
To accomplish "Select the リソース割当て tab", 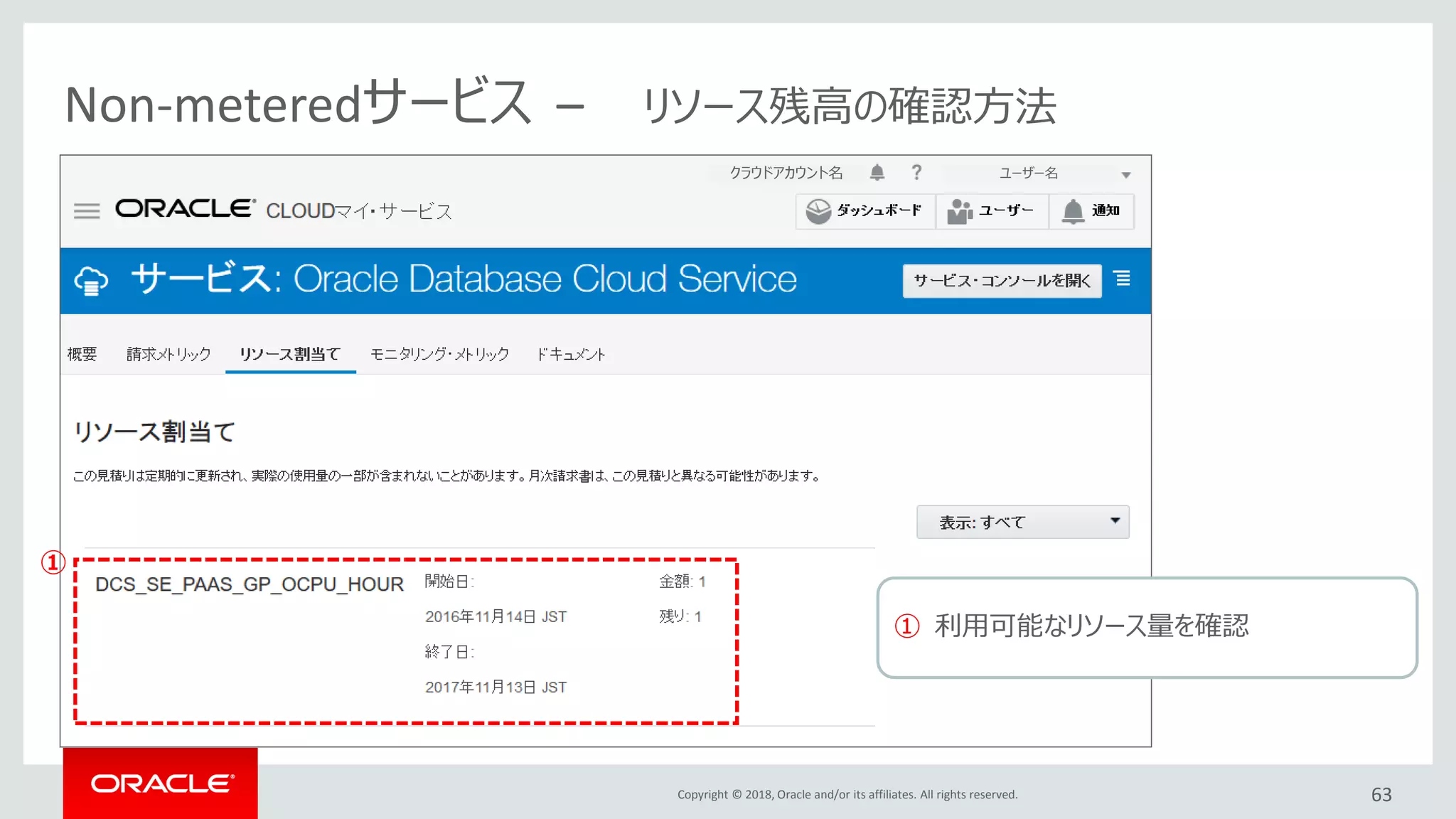I will pos(290,354).
